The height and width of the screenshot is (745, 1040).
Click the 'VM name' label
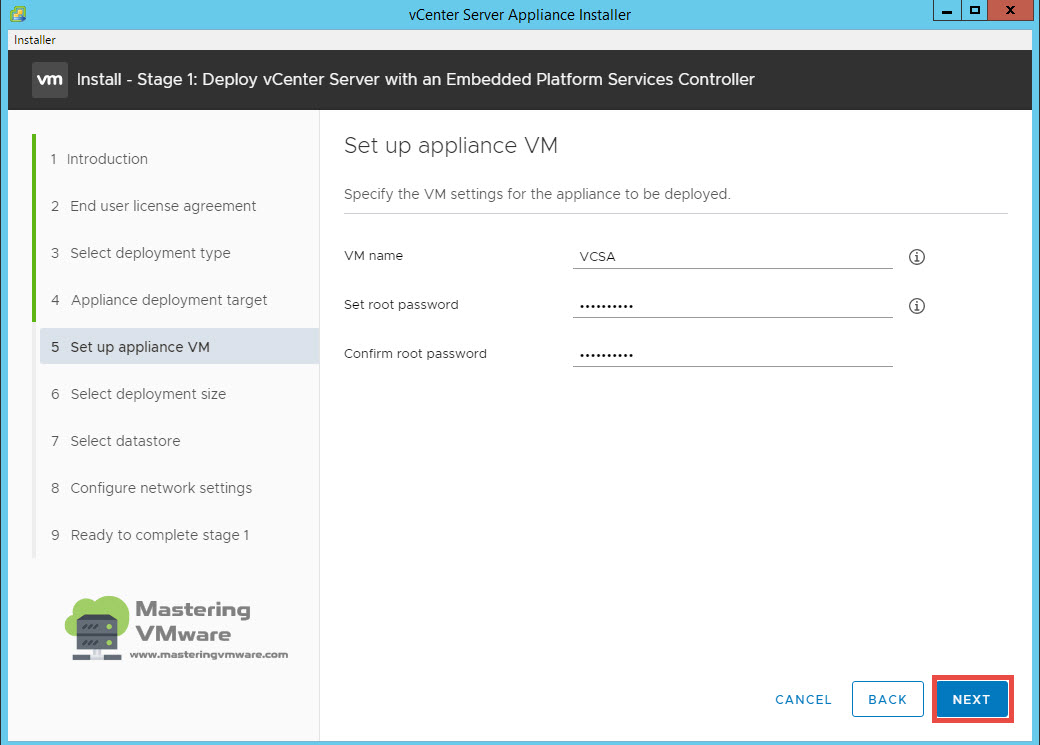click(373, 256)
